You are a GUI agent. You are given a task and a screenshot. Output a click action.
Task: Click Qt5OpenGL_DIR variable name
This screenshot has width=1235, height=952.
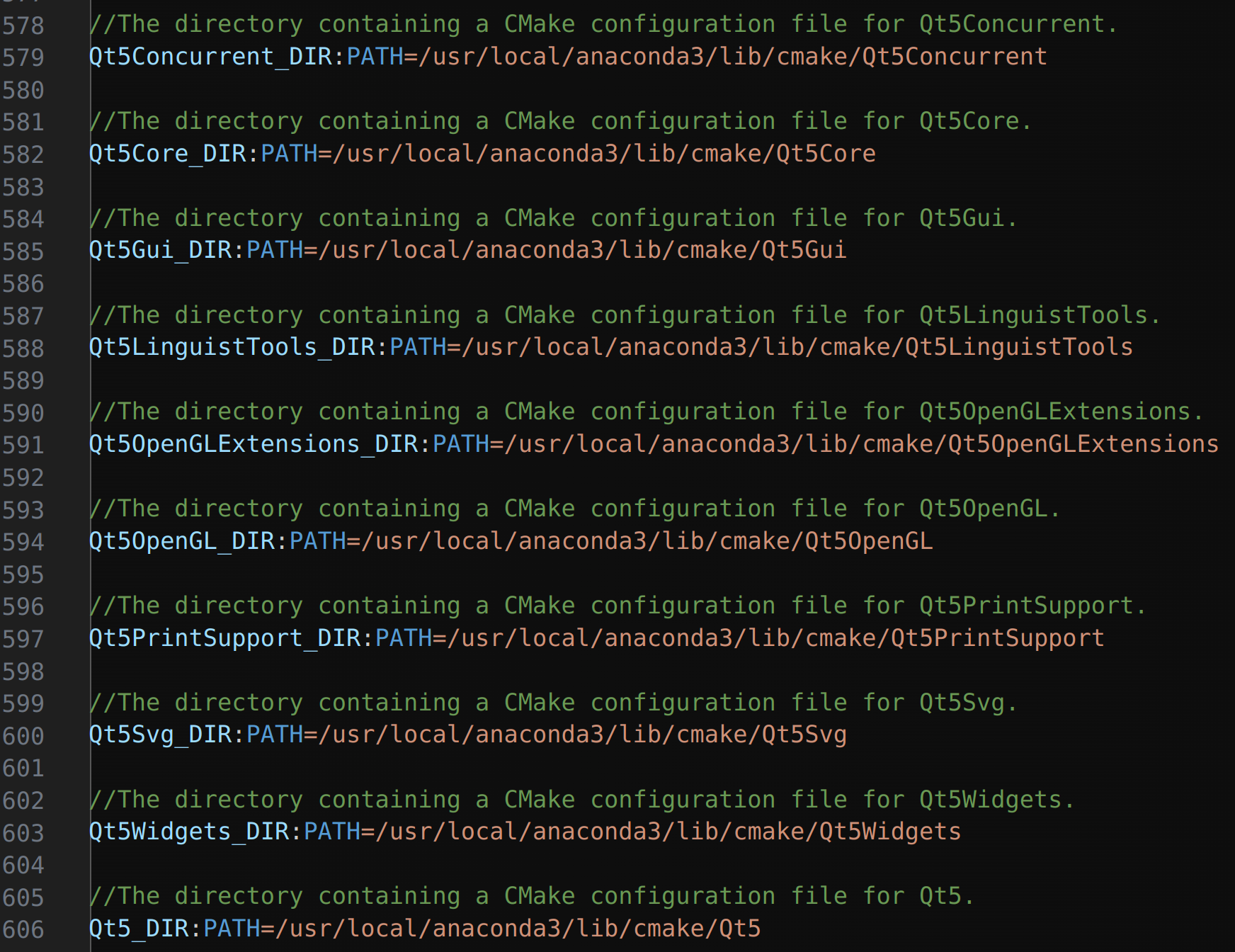click(x=182, y=541)
